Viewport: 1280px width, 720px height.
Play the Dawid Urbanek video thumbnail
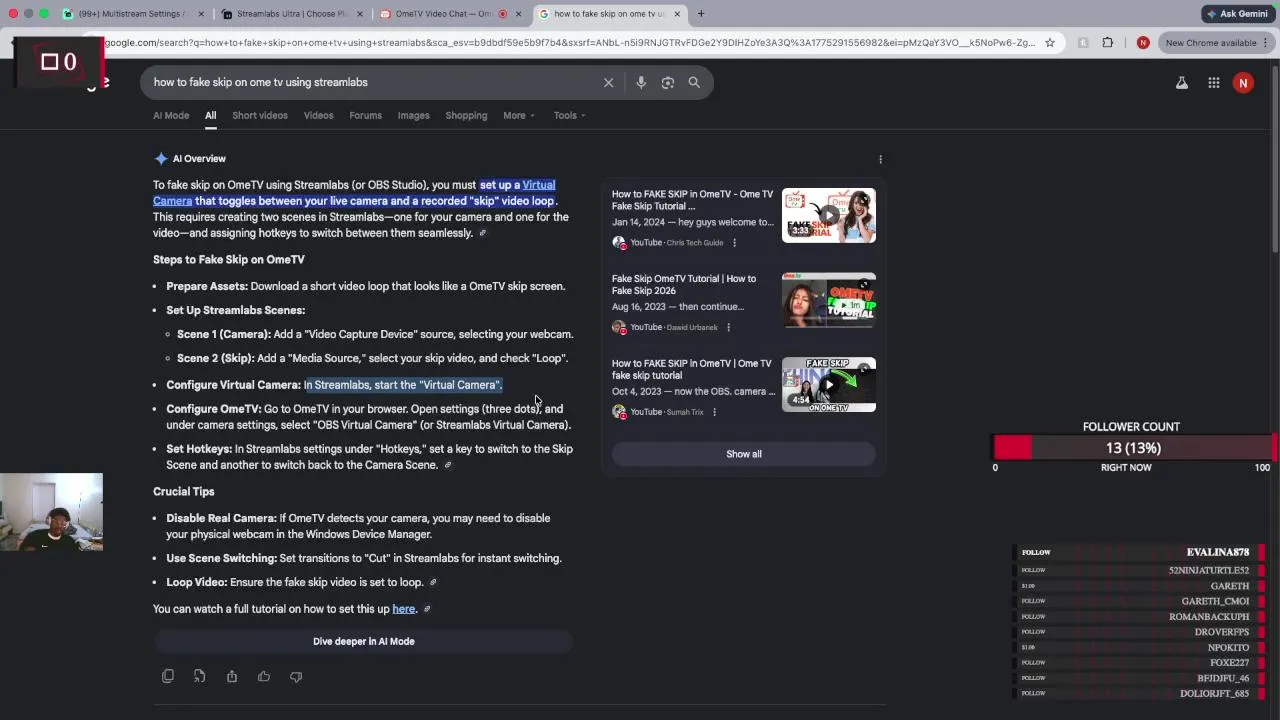(x=829, y=300)
